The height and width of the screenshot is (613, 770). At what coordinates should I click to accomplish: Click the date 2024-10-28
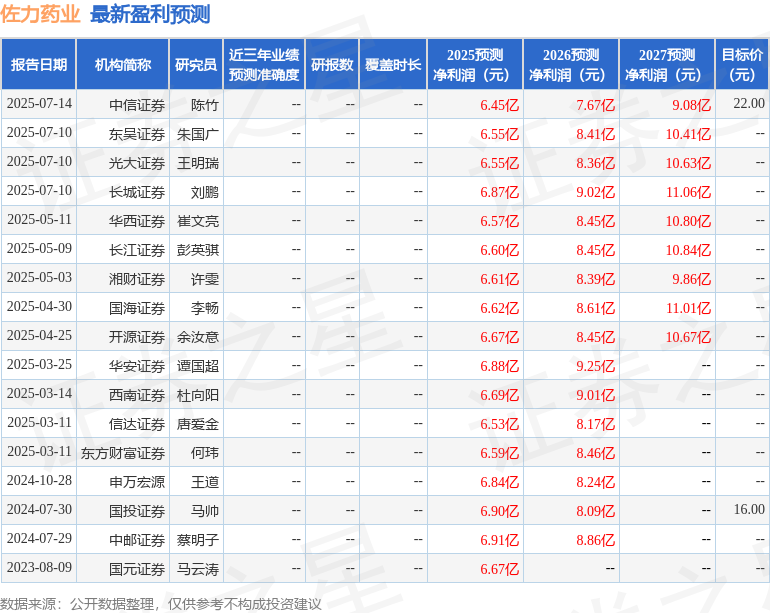39,480
